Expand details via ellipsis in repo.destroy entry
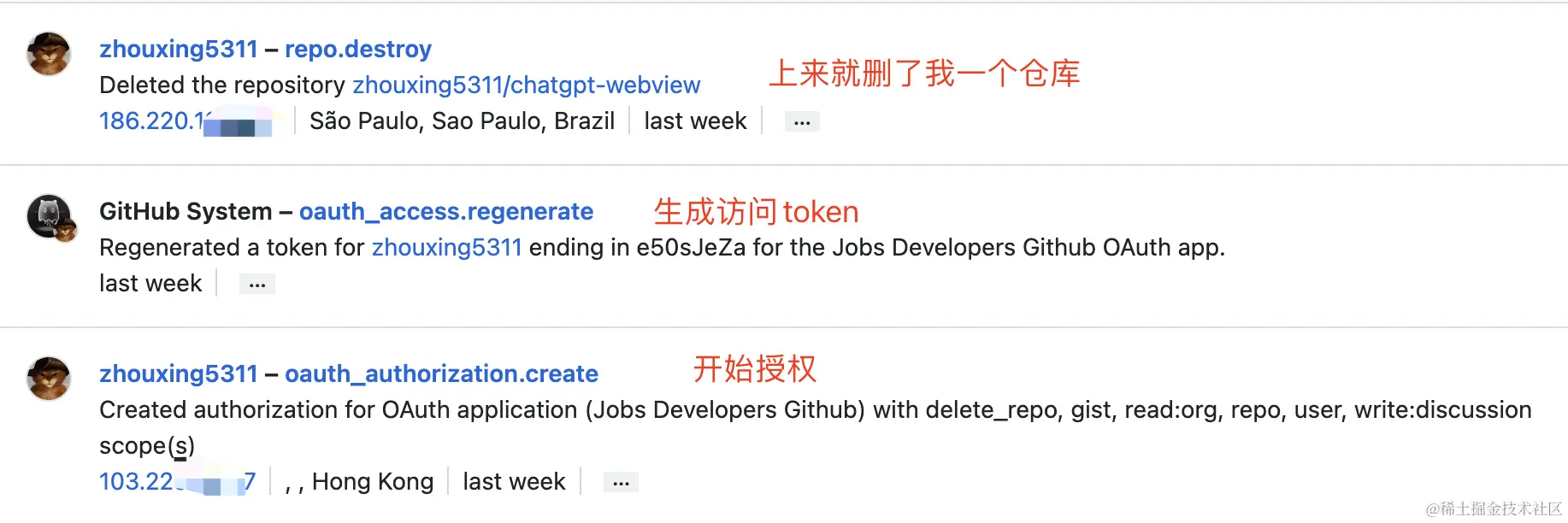Image resolution: width=1568 pixels, height=523 pixels. point(802,122)
